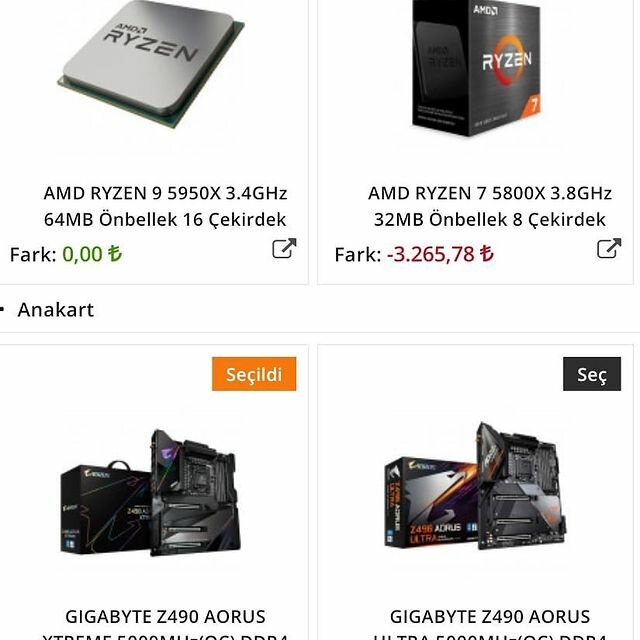
Task: Expand the Anakart section header
Action: (x=56, y=309)
